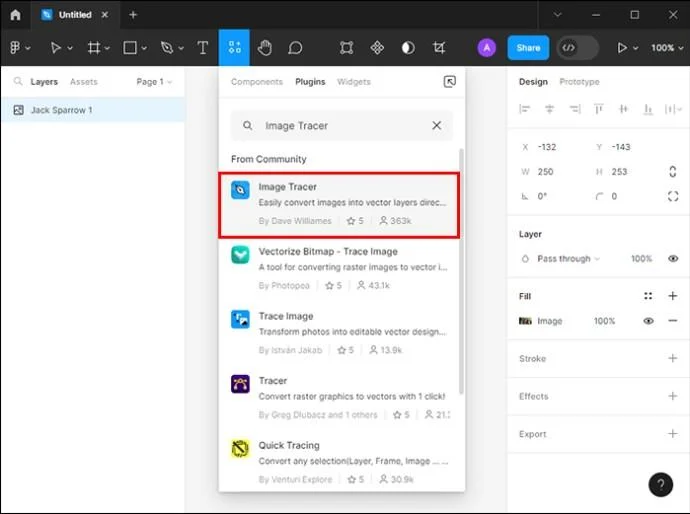Pop out the resources panel
690x514 pixels.
point(449,81)
